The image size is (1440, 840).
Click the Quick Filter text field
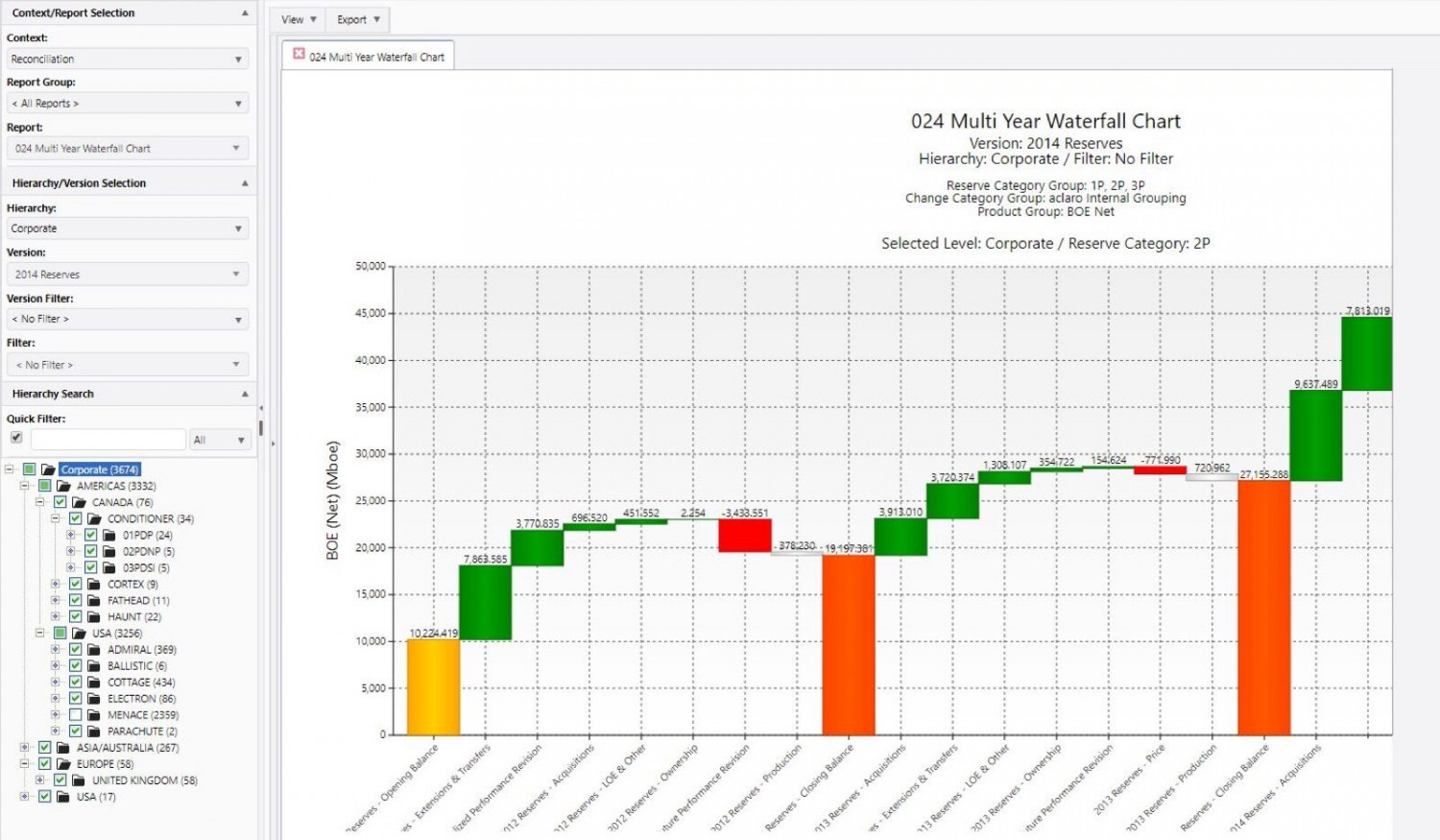coord(108,440)
